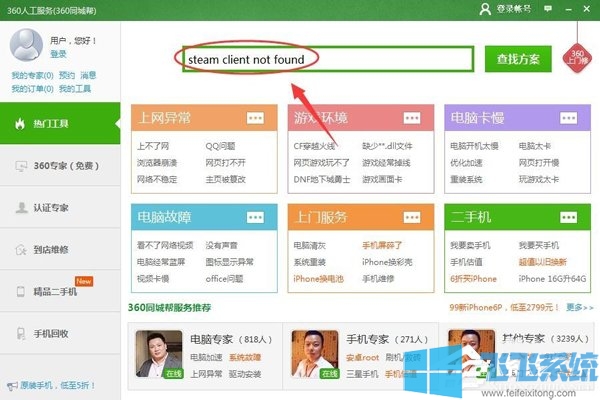Click the shop icon beside 到店维修
Image resolution: width=600 pixels, height=400 pixels.
point(20,250)
